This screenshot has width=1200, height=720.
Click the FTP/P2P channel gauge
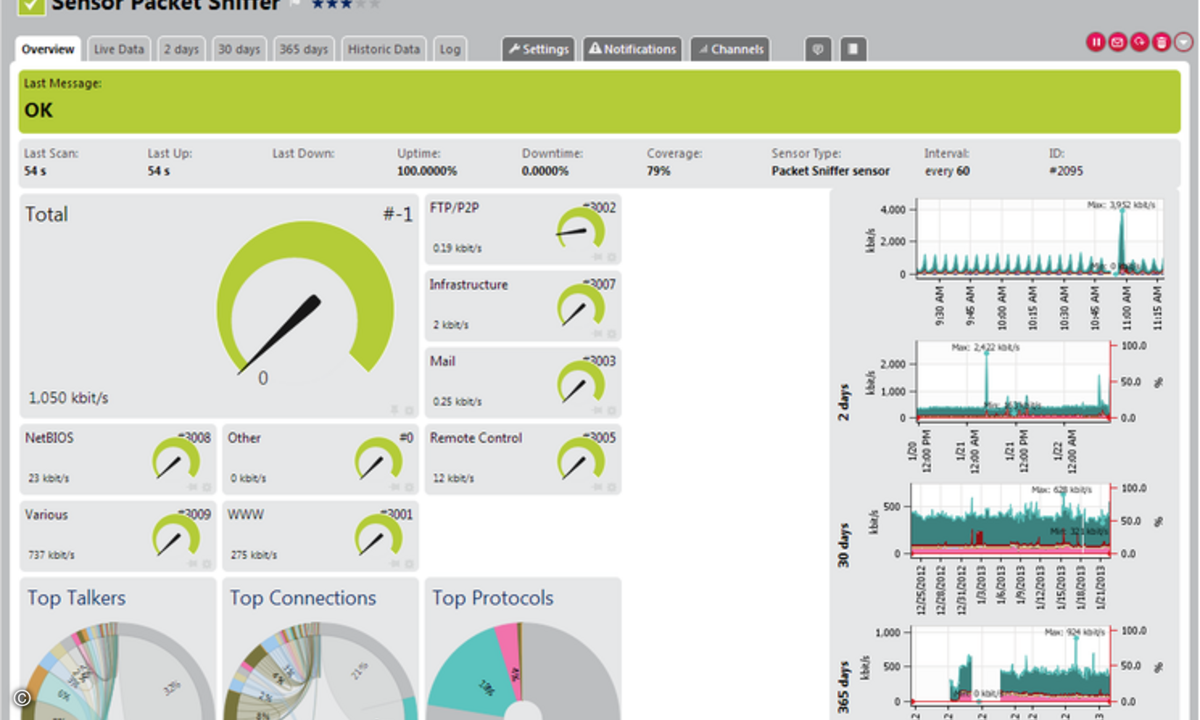click(581, 228)
